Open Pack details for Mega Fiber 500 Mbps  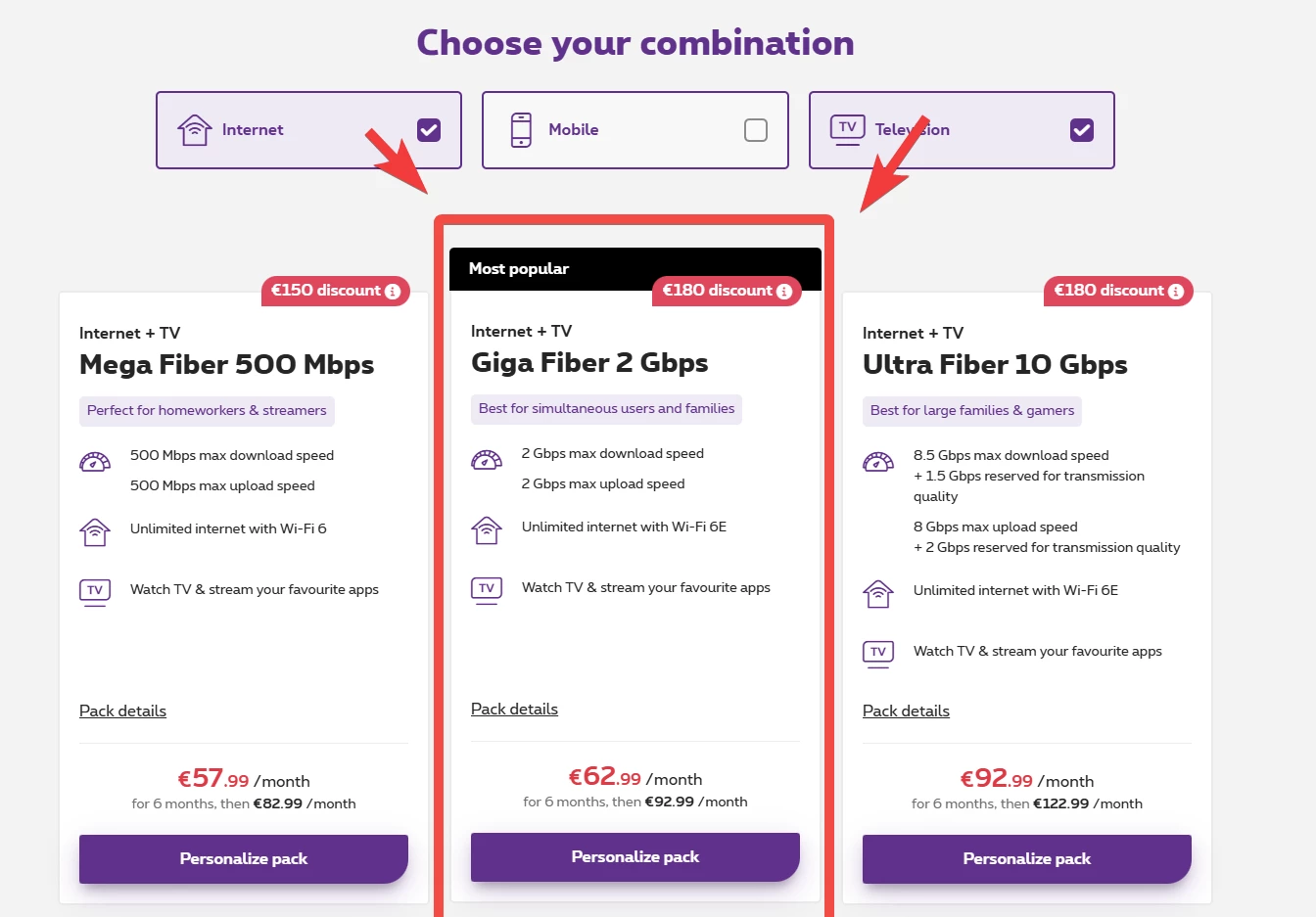tap(122, 711)
